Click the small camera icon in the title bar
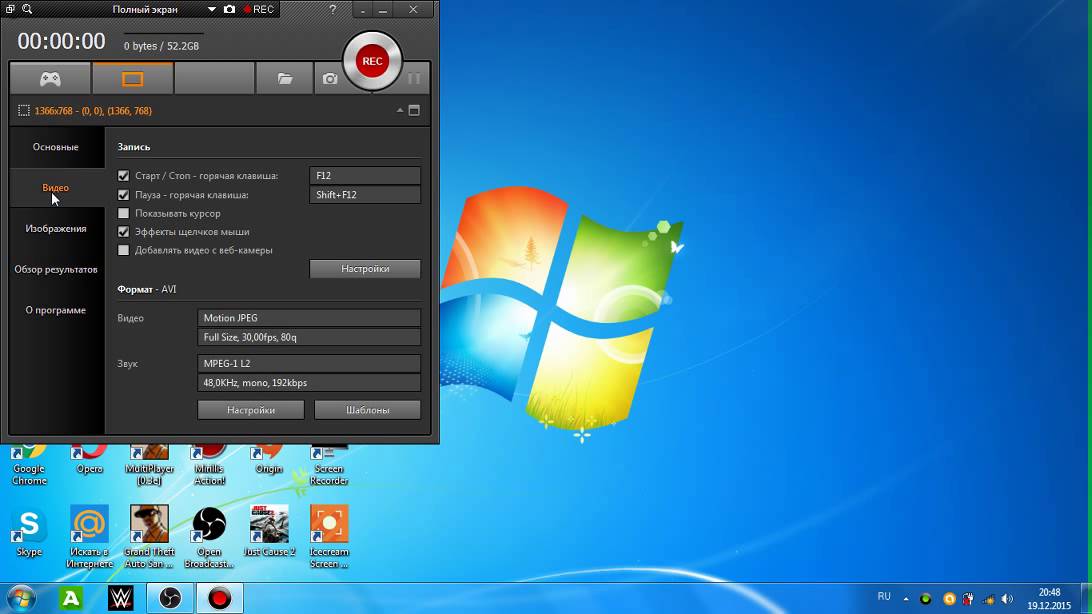Image resolution: width=1092 pixels, height=614 pixels. click(229, 9)
